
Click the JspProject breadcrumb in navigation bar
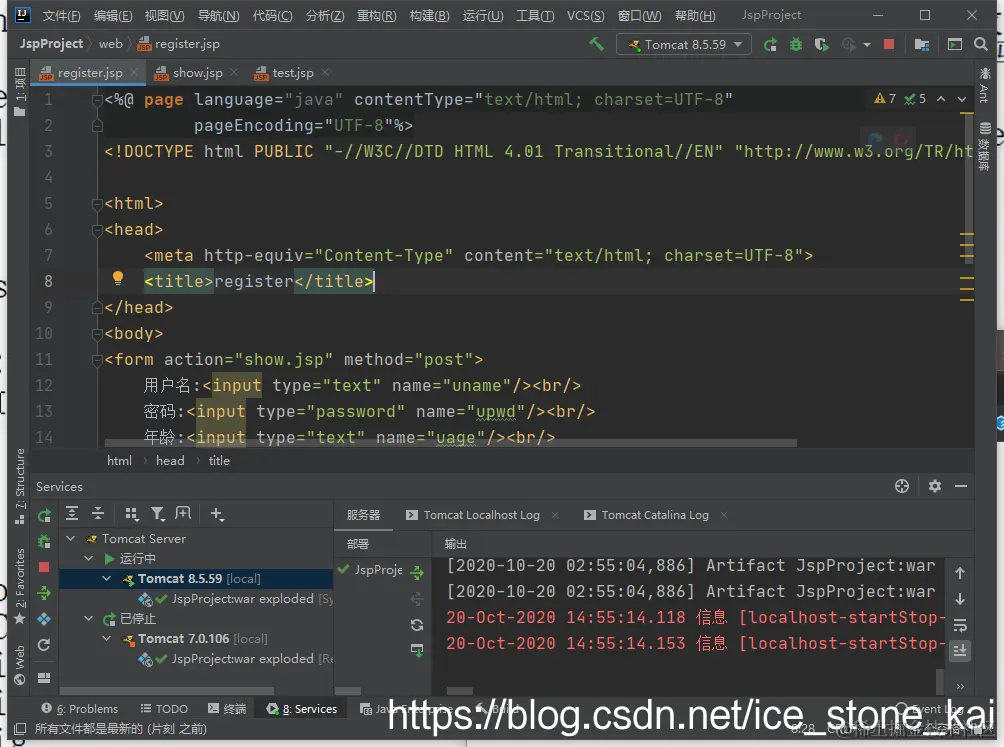pyautogui.click(x=51, y=44)
